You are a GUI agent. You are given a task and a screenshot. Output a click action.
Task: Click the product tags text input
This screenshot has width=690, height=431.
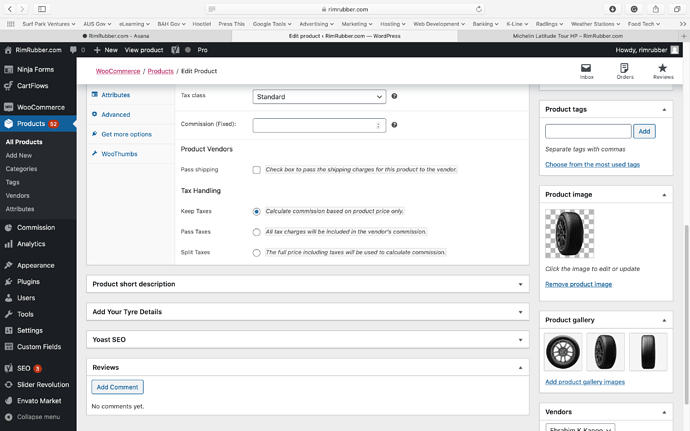point(588,131)
